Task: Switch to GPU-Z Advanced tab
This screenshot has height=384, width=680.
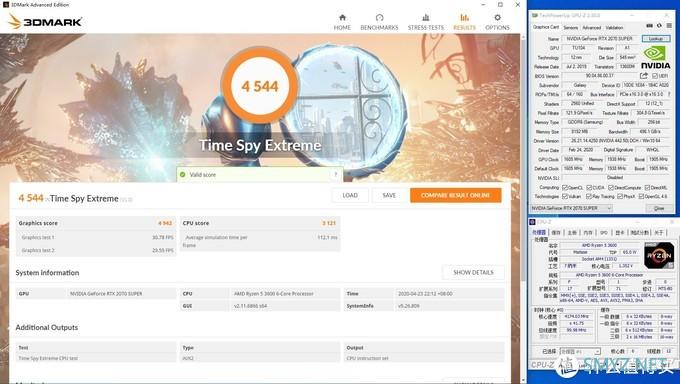Action: [x=592, y=27]
